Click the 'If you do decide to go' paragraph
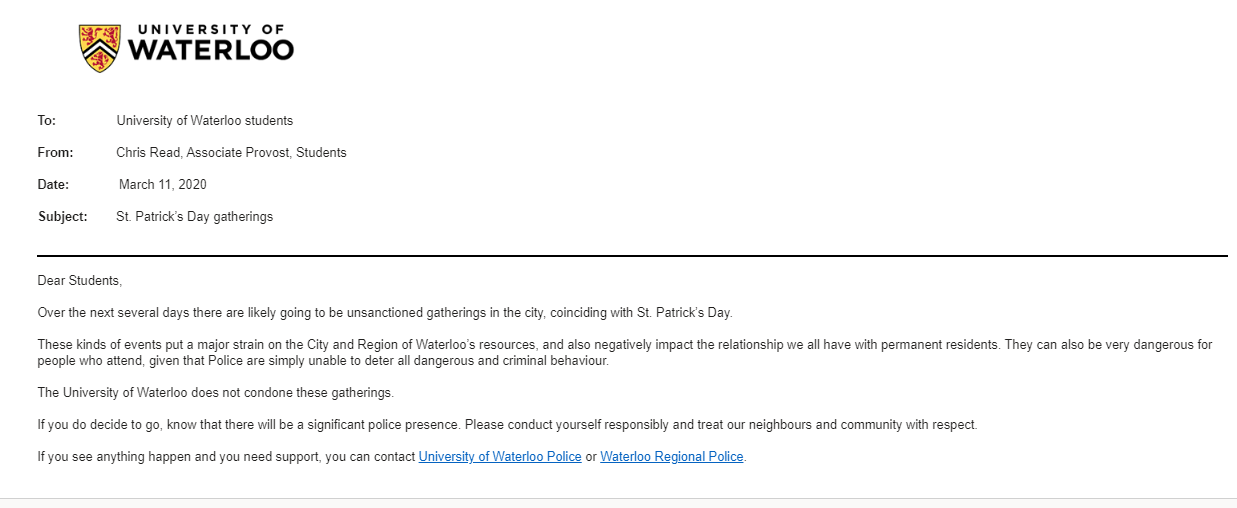This screenshot has width=1237, height=508. point(507,425)
